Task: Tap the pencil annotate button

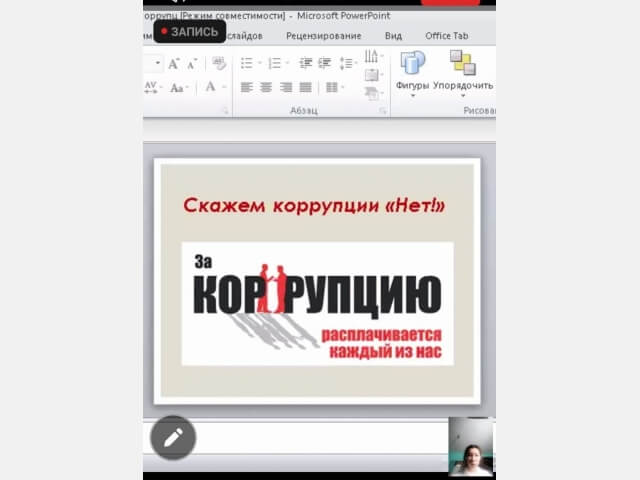Action: [x=173, y=438]
